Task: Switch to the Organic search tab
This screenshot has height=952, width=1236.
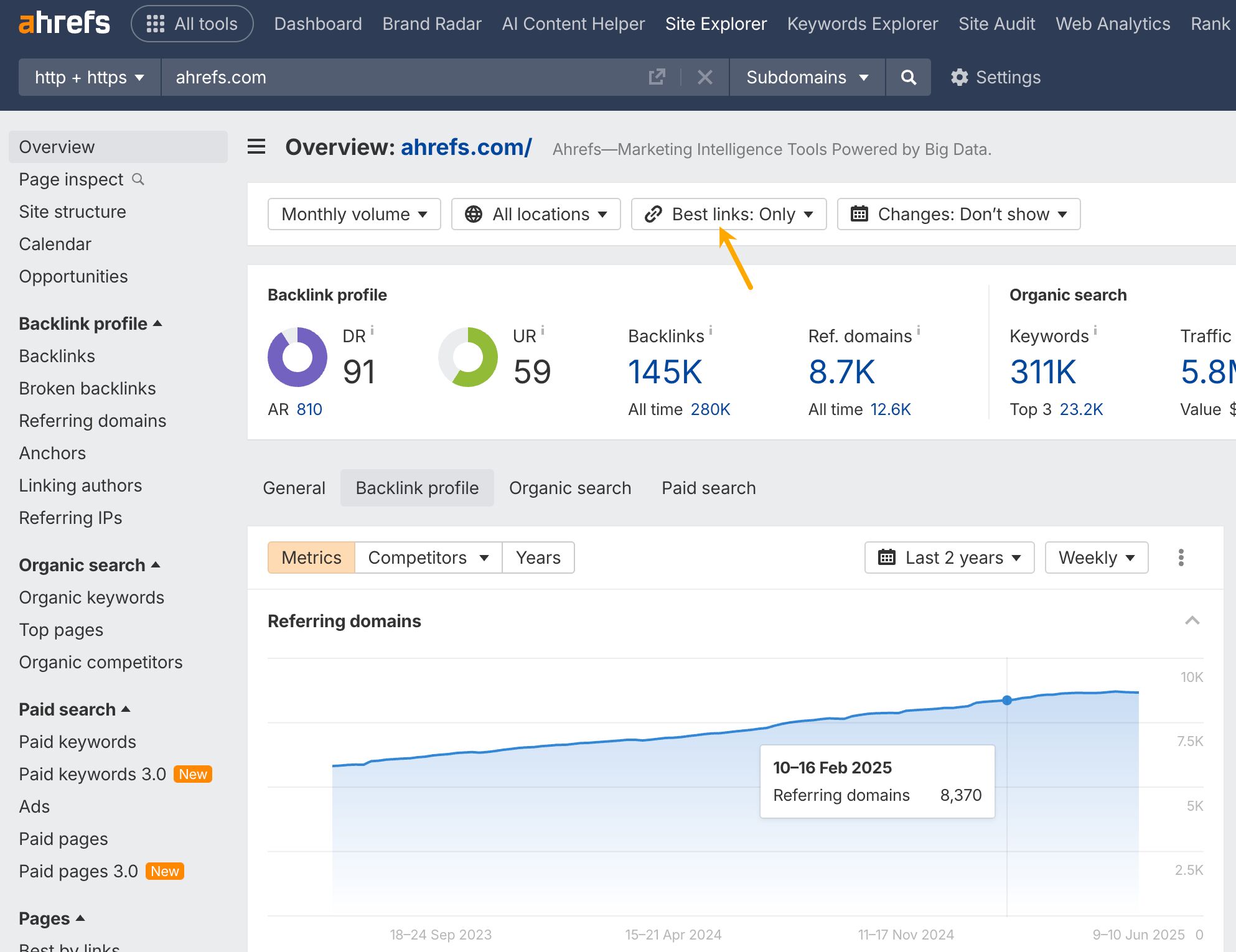Action: click(570, 488)
